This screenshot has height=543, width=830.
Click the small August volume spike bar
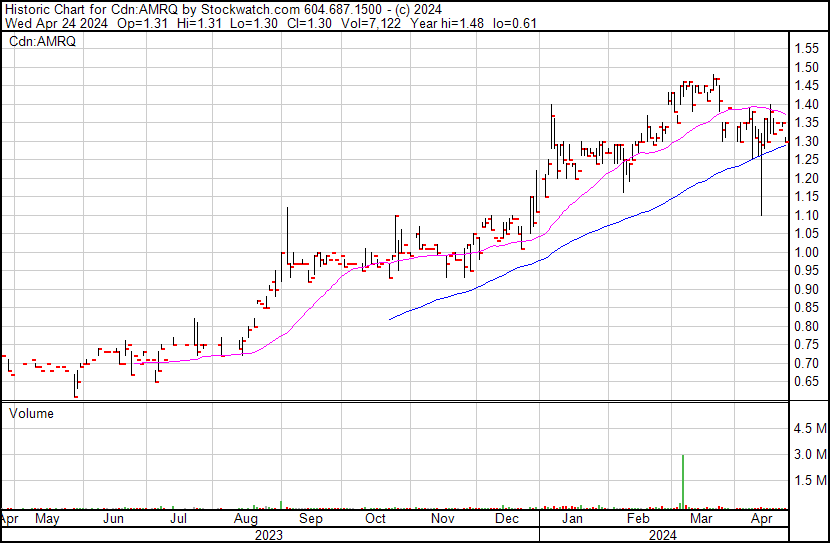pos(281,503)
